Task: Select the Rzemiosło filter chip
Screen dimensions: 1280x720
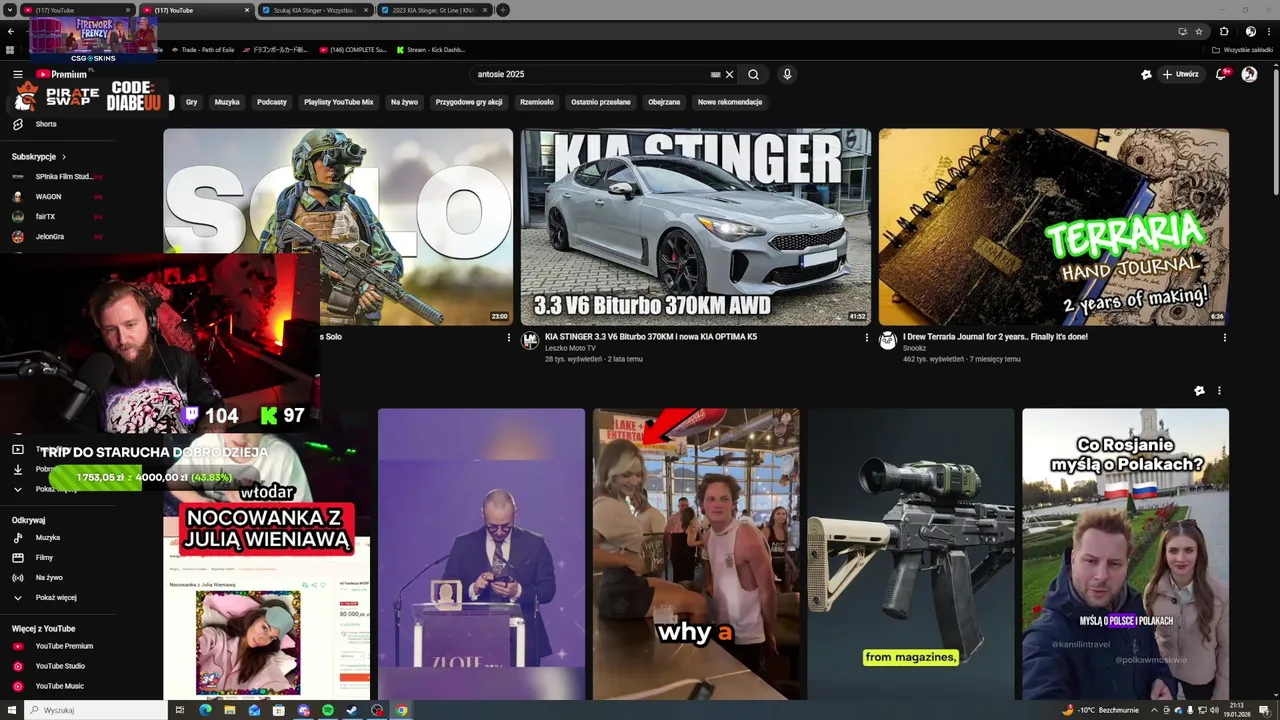Action: pyautogui.click(x=536, y=102)
